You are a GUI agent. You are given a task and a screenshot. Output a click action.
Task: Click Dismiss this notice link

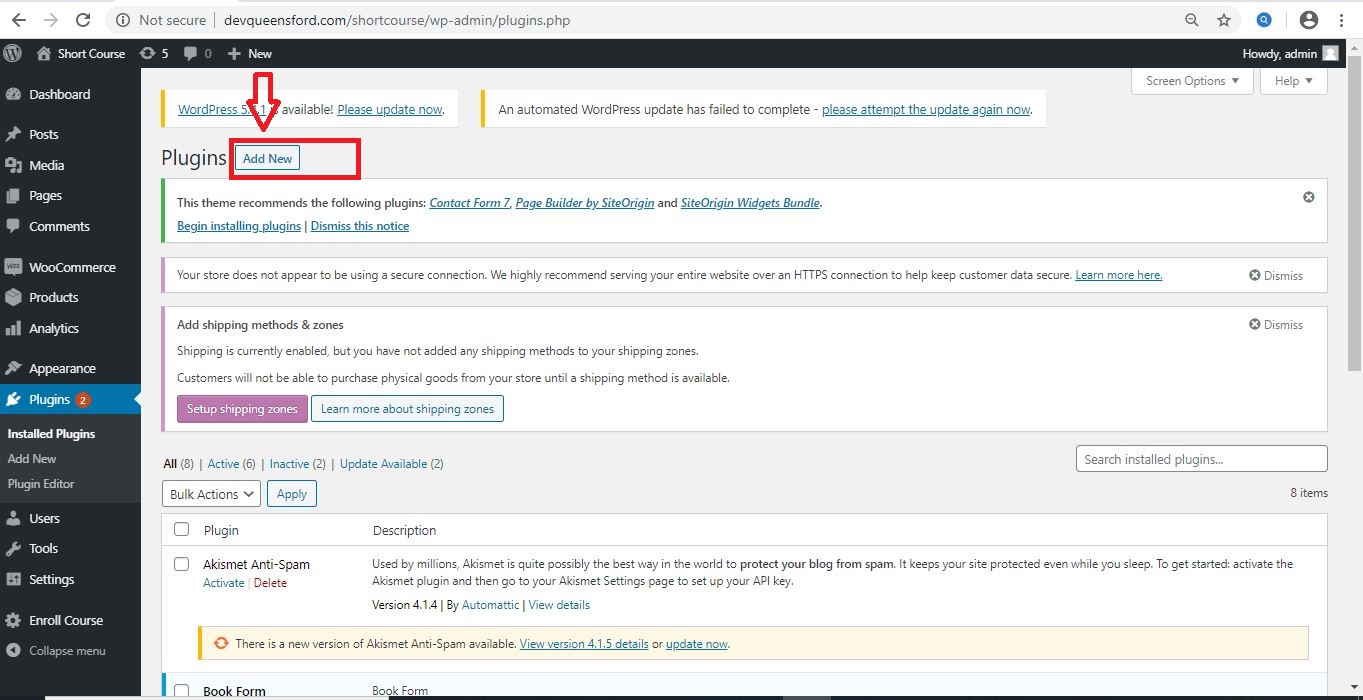tap(360, 226)
